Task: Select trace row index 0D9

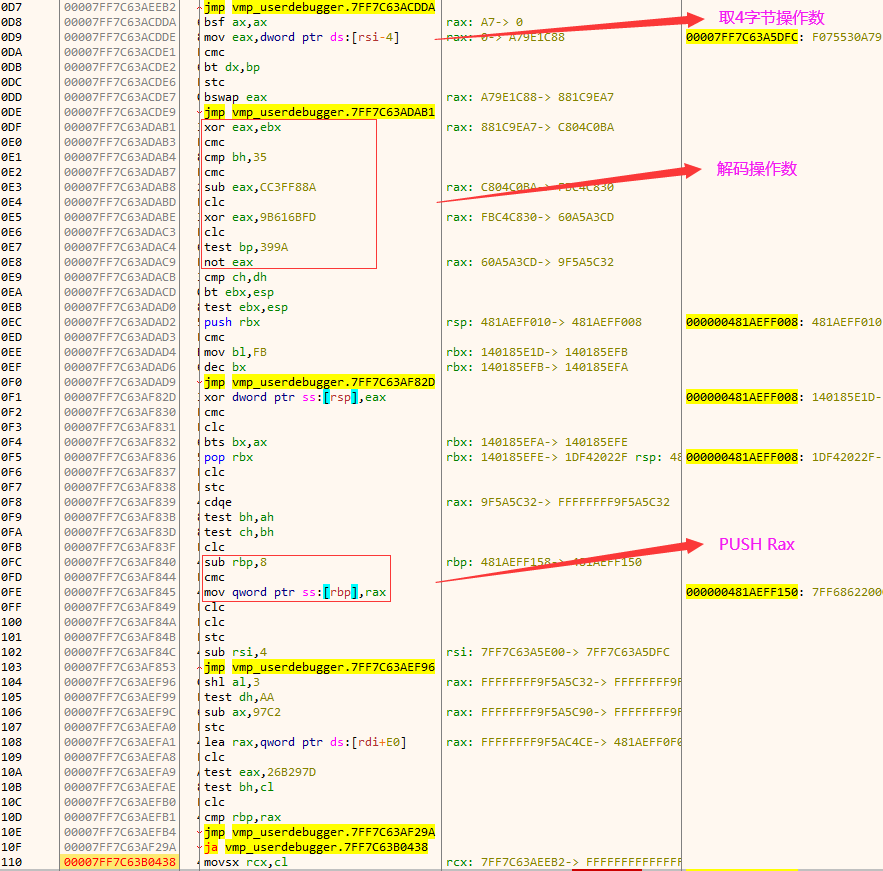Action: pyautogui.click(x=11, y=37)
